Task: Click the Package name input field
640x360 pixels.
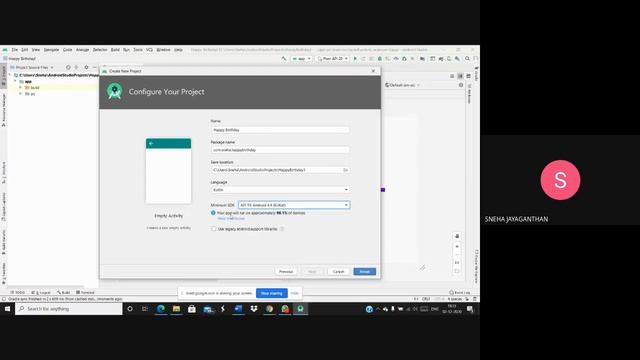Action: [280, 150]
